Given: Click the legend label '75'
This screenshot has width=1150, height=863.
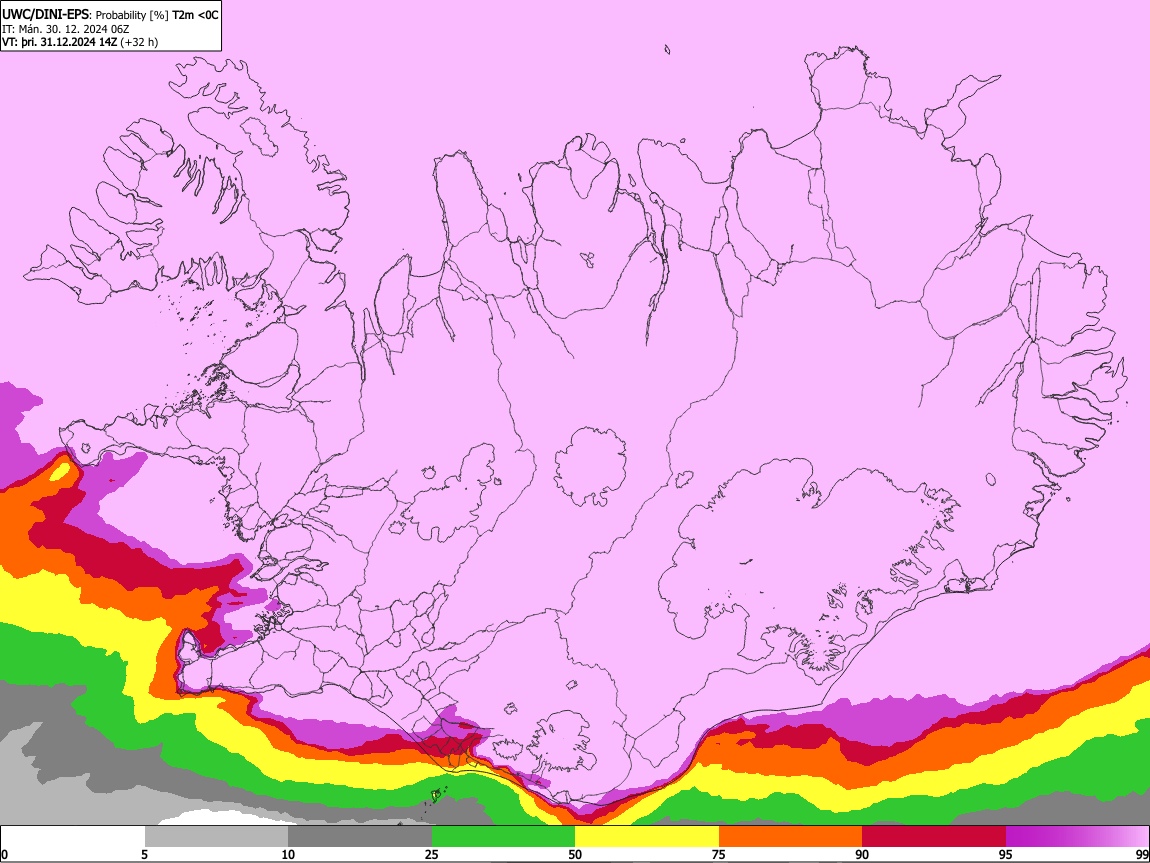Looking at the screenshot, I should (719, 854).
